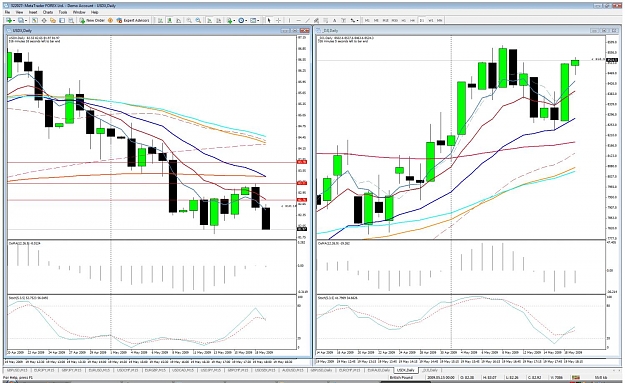Open the Profiles toolbar icon
625x383 pixels.
click(21, 20)
